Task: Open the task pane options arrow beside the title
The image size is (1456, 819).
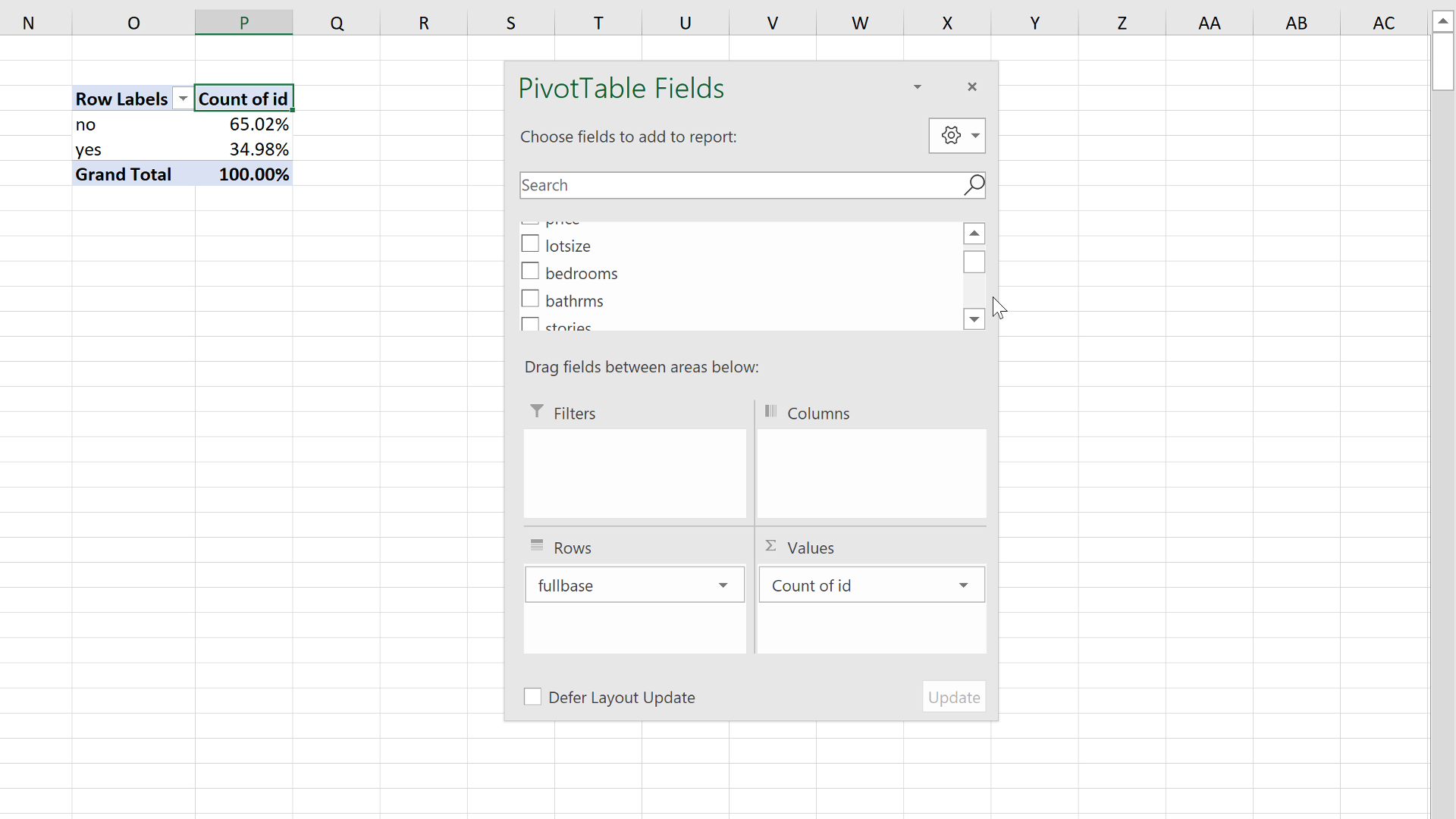Action: coord(918,87)
